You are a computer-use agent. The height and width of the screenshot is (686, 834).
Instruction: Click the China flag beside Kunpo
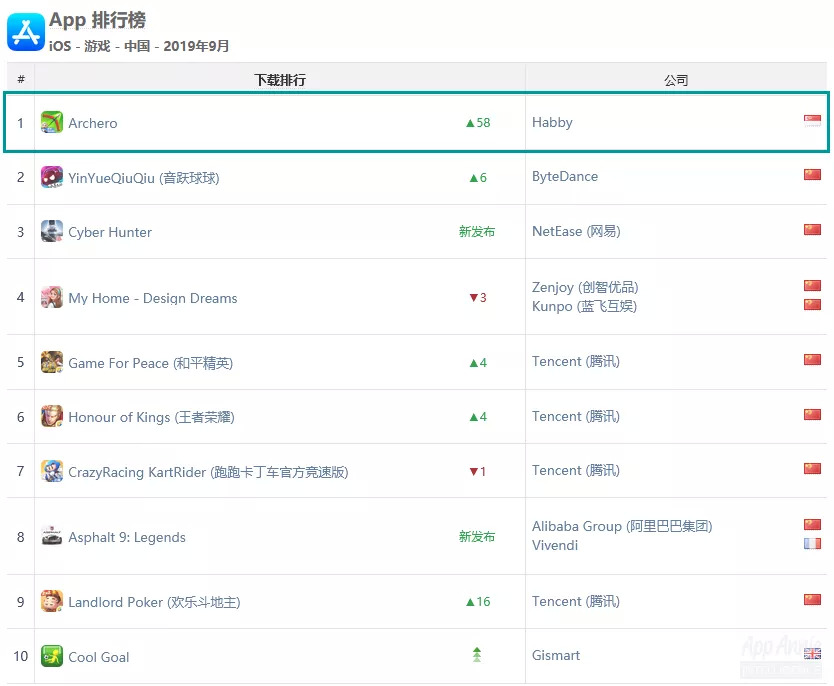pos(812,305)
